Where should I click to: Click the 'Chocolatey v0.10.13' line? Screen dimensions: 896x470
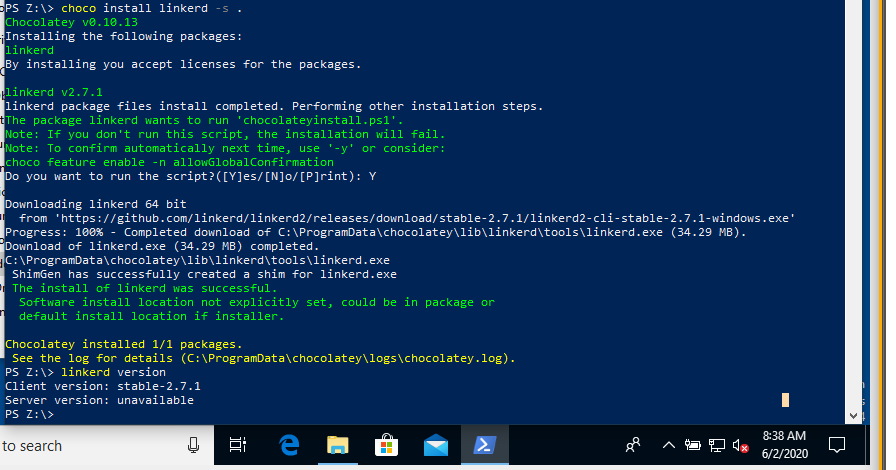click(71, 22)
